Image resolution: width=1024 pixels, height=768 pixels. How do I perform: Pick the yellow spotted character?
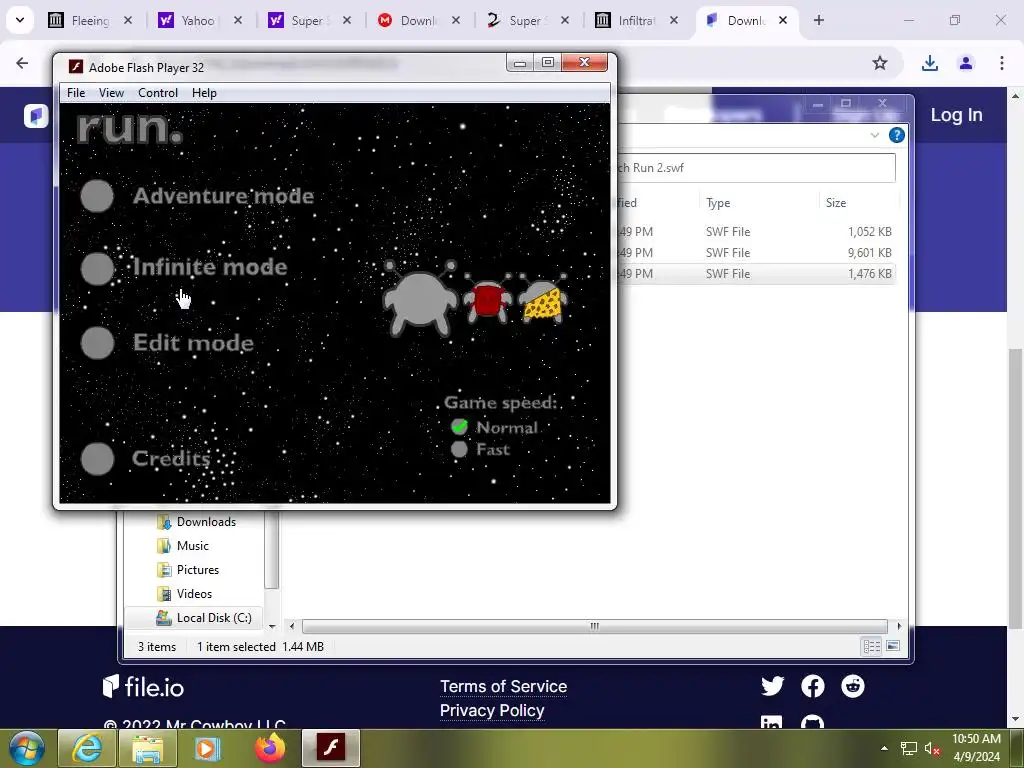pyautogui.click(x=543, y=299)
